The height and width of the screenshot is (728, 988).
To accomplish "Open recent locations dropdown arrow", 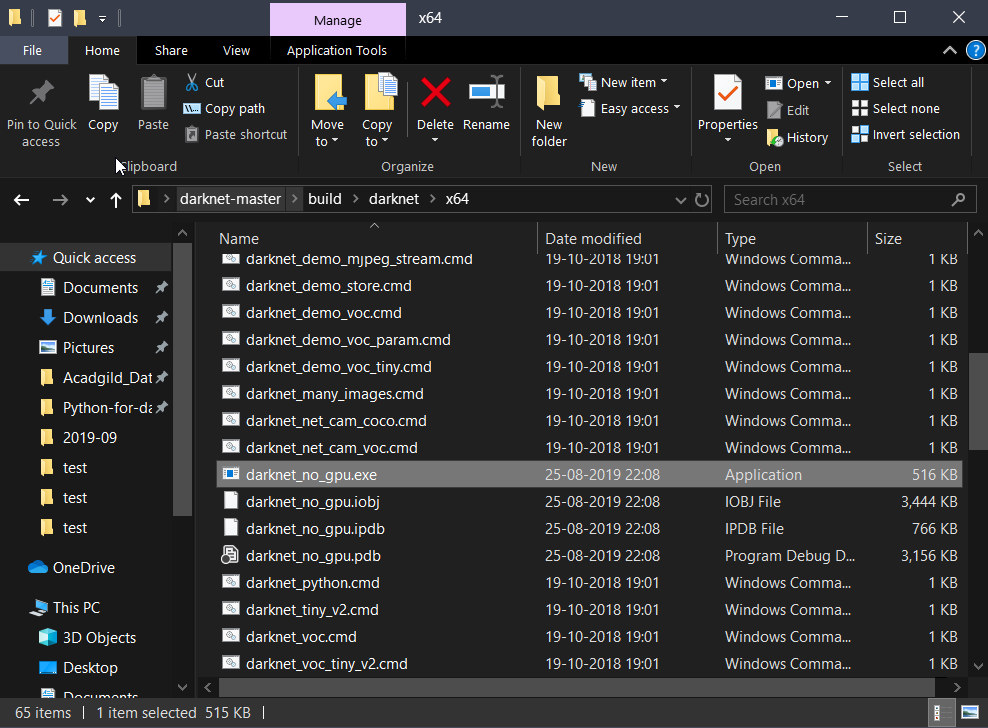I will click(90, 200).
